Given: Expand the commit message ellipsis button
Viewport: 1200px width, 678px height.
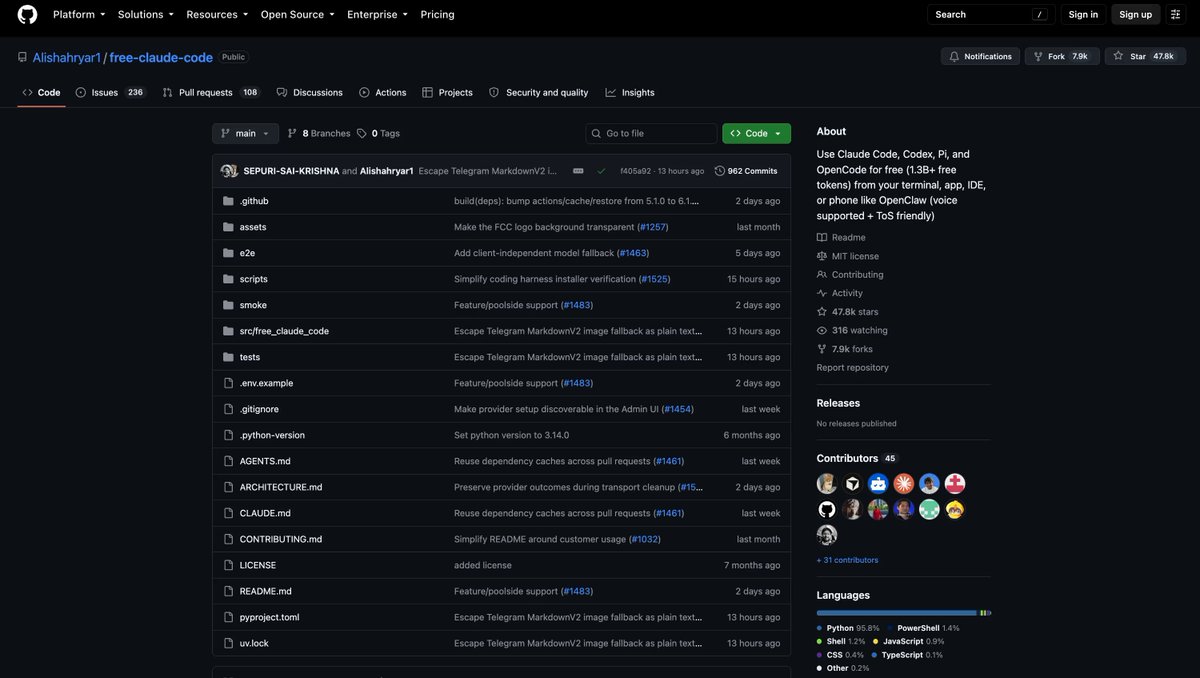Looking at the screenshot, I should pyautogui.click(x=578, y=171).
